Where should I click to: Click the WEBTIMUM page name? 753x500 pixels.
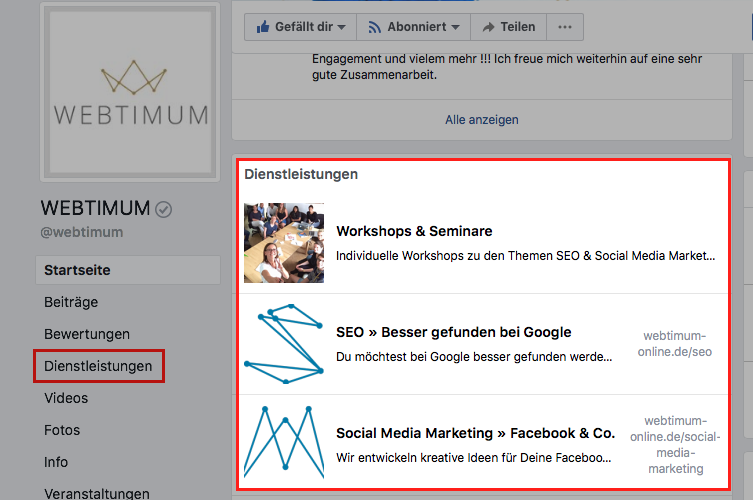tap(95, 208)
